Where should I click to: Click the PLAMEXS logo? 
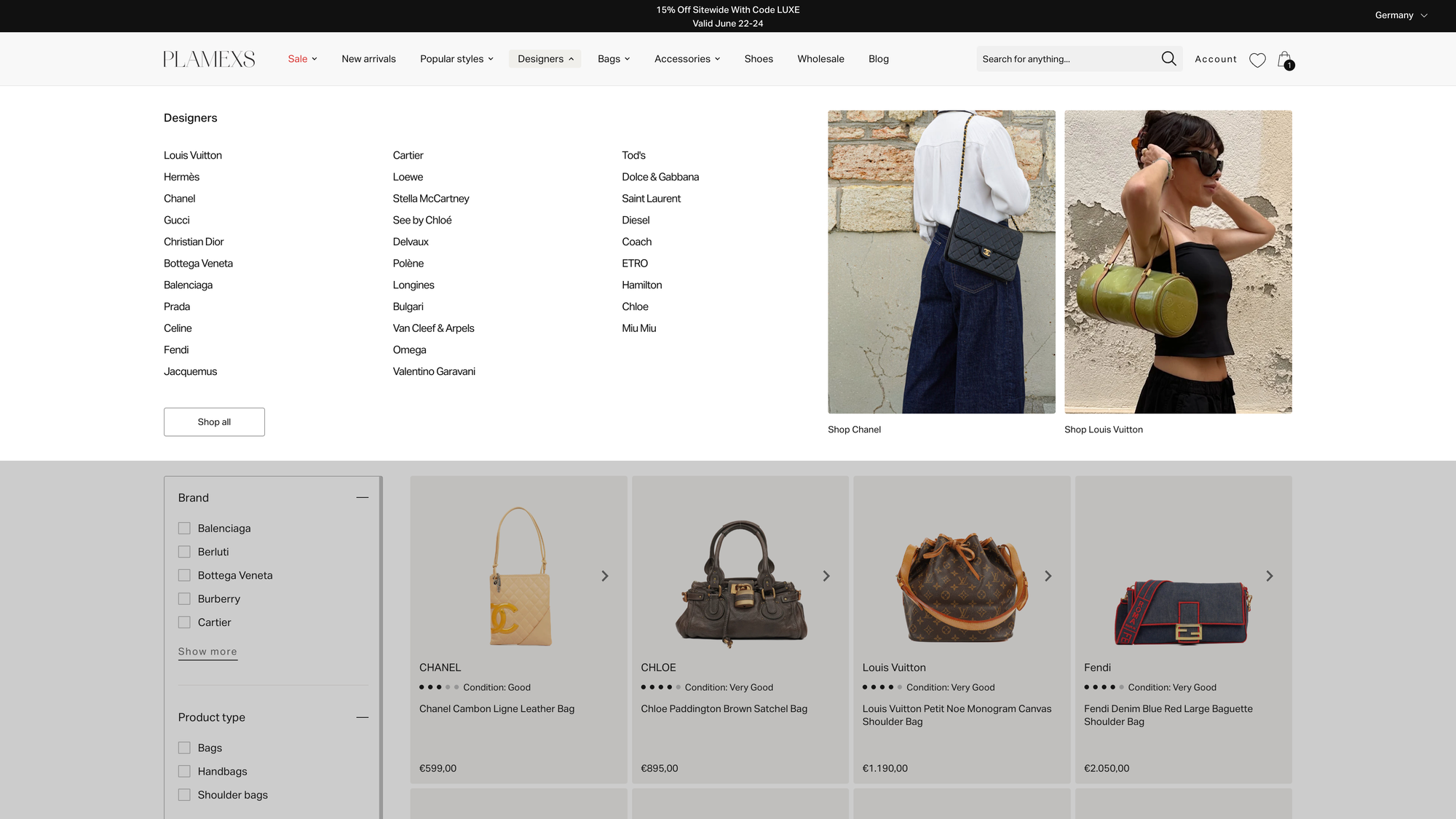pyautogui.click(x=209, y=59)
